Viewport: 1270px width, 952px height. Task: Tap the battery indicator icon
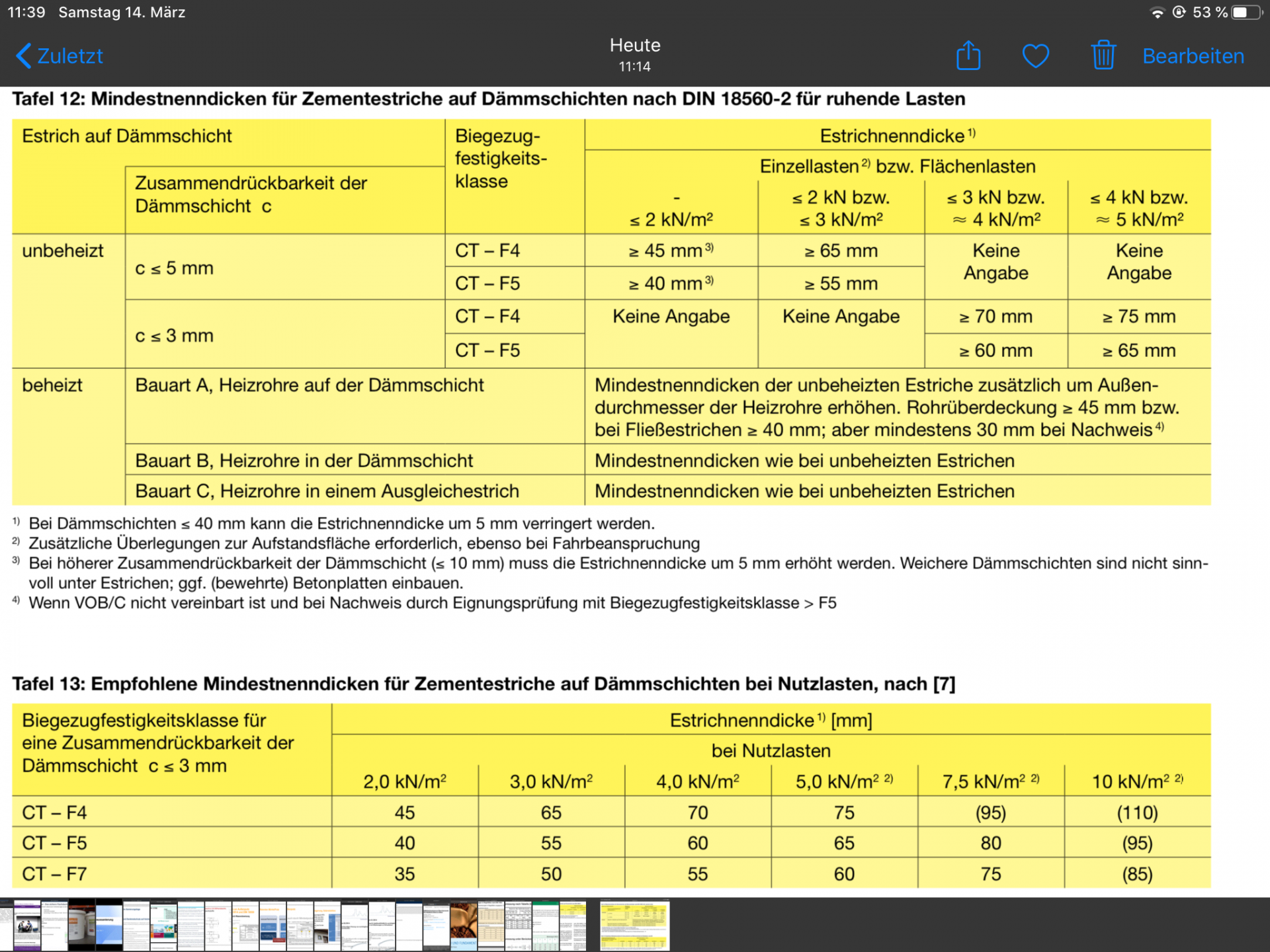[x=1247, y=13]
